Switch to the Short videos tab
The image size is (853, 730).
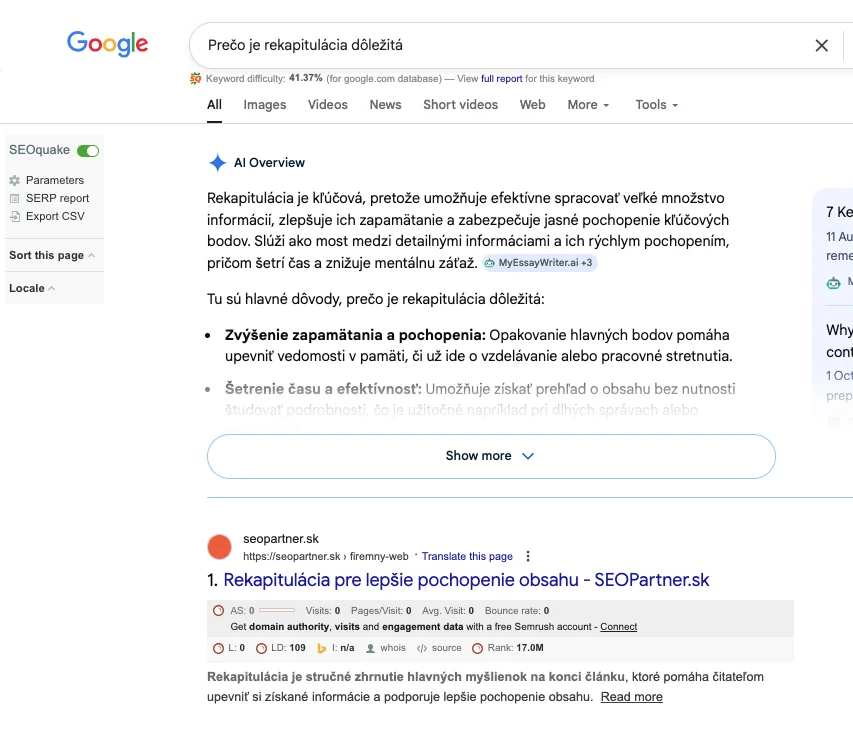pyautogui.click(x=460, y=105)
